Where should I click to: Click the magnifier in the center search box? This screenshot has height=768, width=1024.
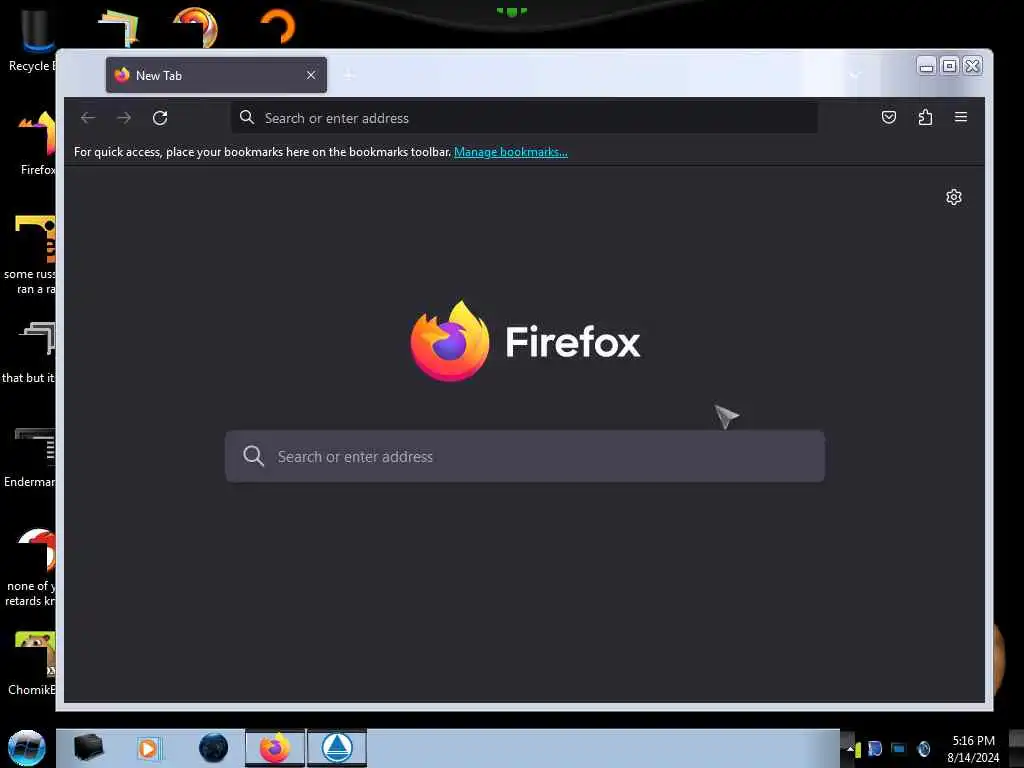253,456
